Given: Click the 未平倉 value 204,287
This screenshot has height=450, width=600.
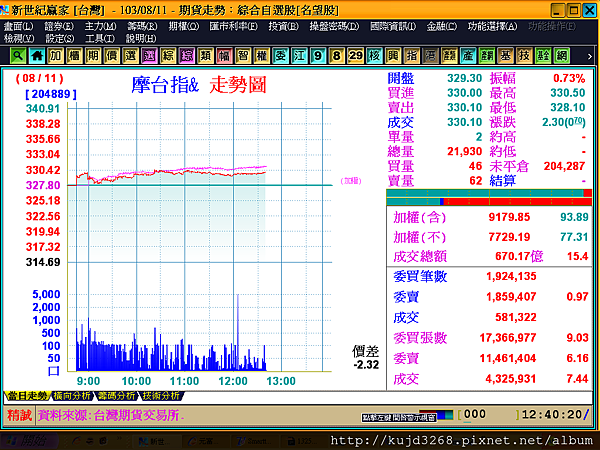Looking at the screenshot, I should 564,166.
